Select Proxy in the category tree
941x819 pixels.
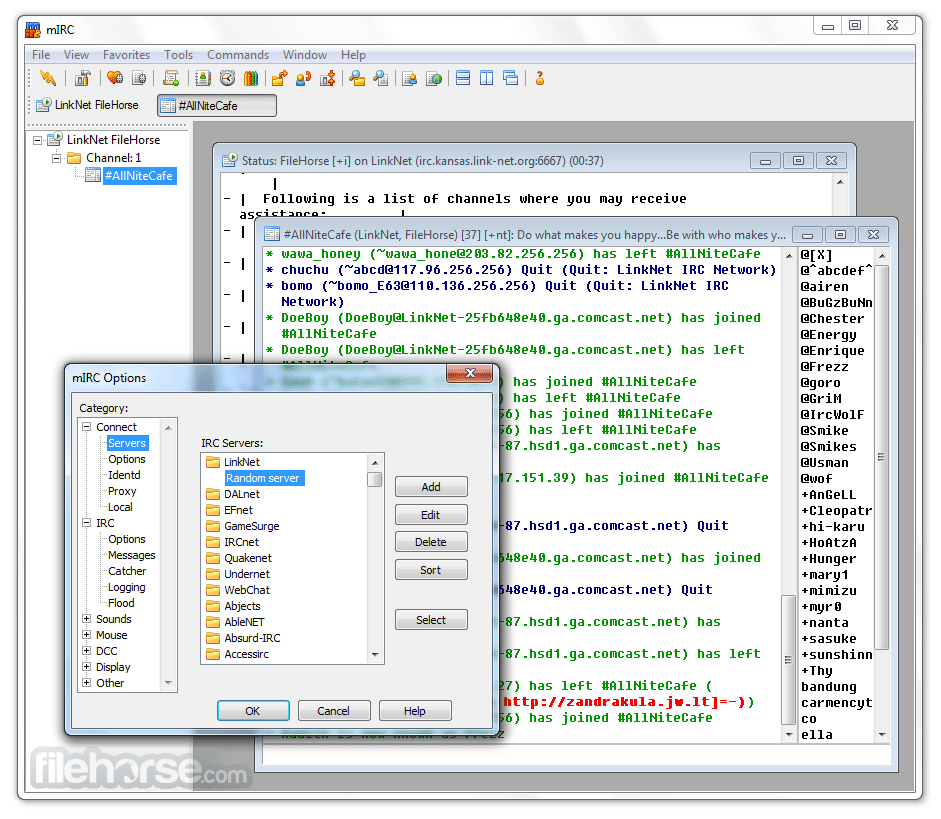[x=122, y=491]
